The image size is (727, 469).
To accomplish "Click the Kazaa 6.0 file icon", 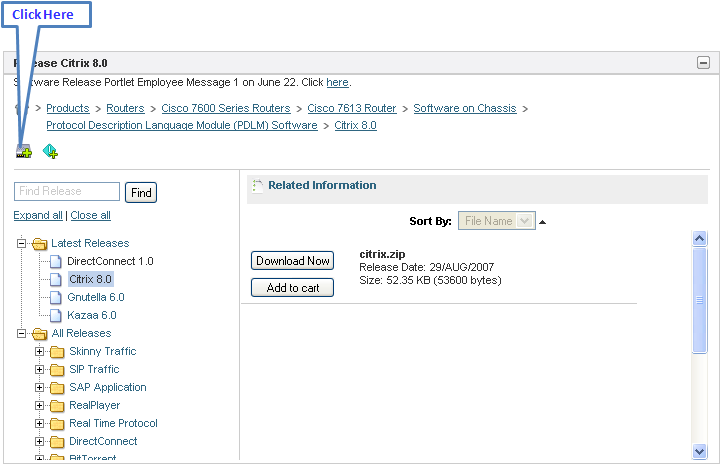I will tap(56, 316).
